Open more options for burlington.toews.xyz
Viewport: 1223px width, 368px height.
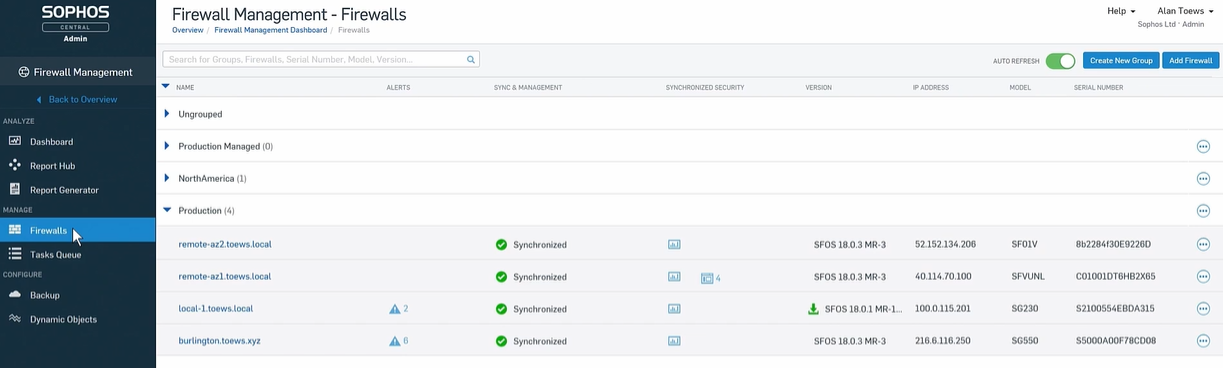point(1203,341)
